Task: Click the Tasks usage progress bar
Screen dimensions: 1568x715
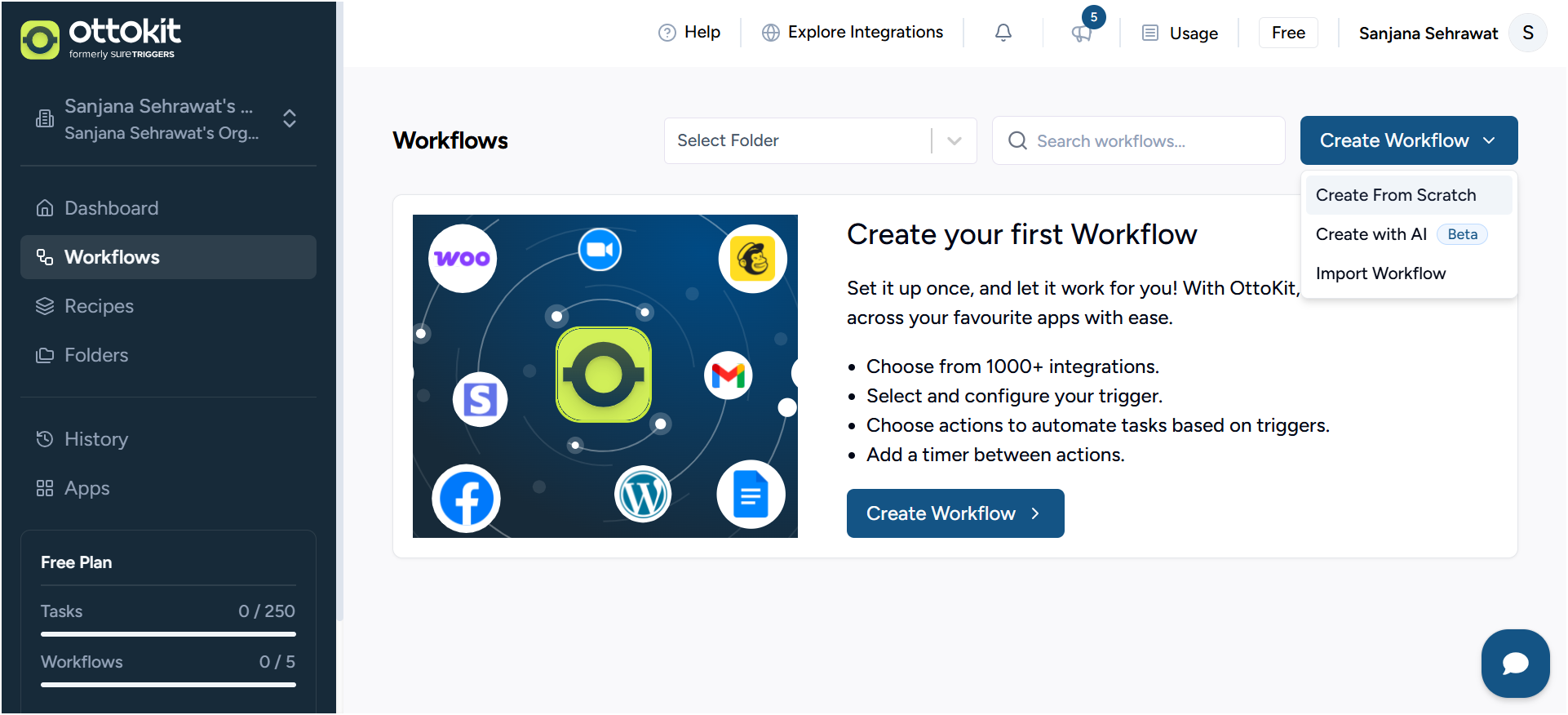Action: (x=168, y=634)
